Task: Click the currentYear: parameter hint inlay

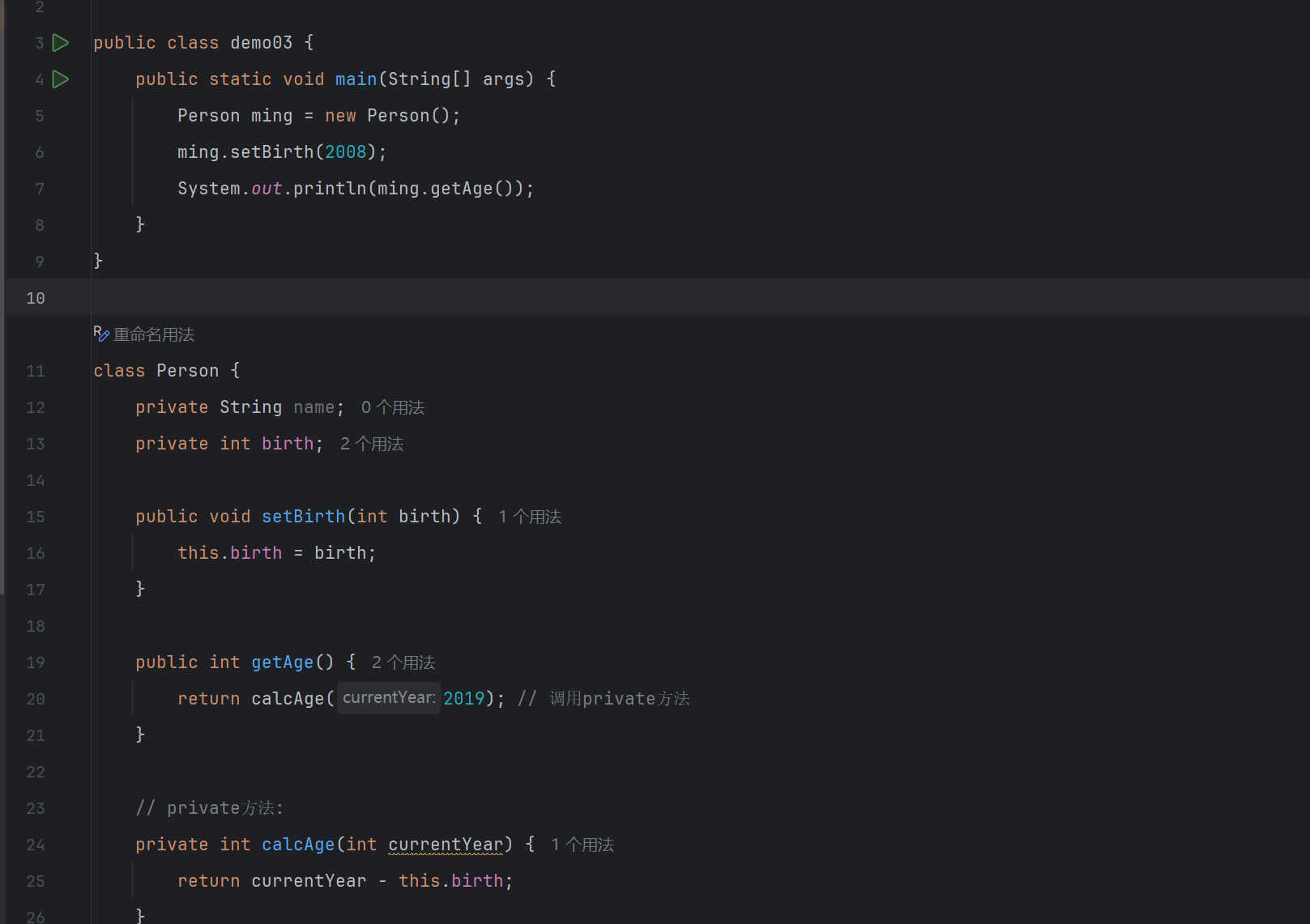Action: tap(389, 698)
